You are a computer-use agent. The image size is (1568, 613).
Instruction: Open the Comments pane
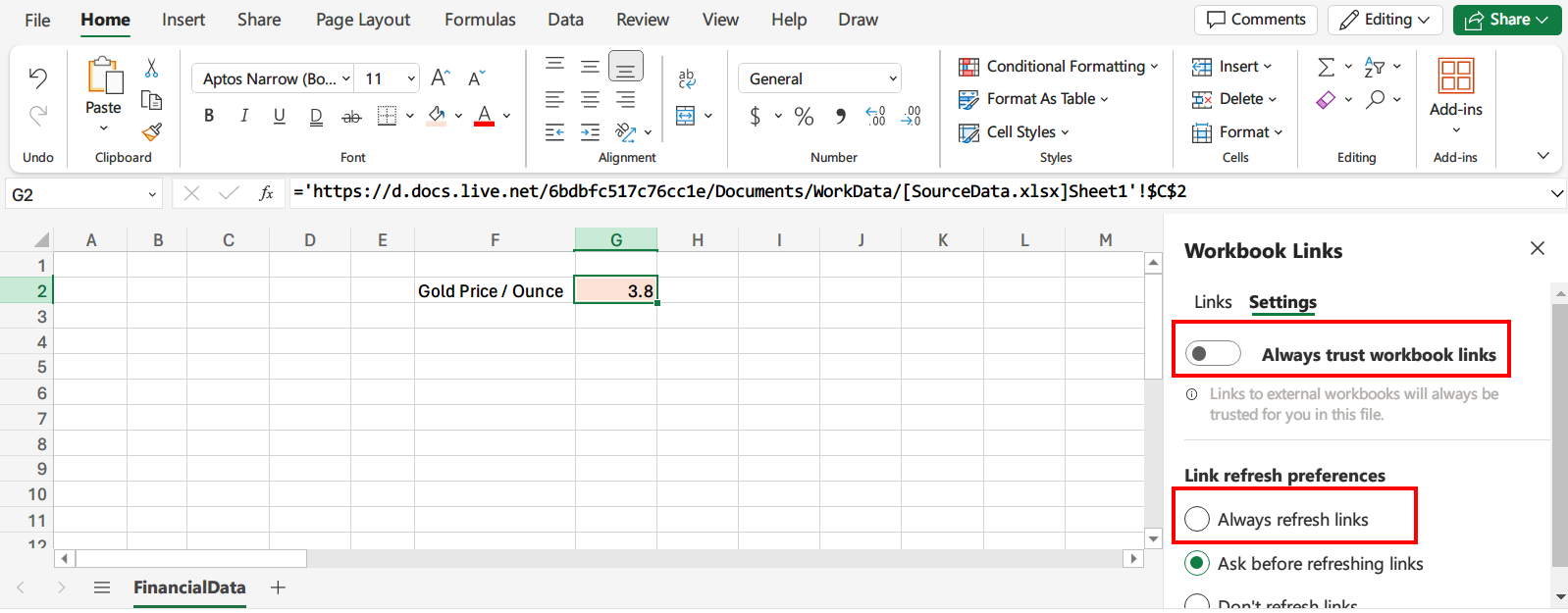(x=1256, y=20)
